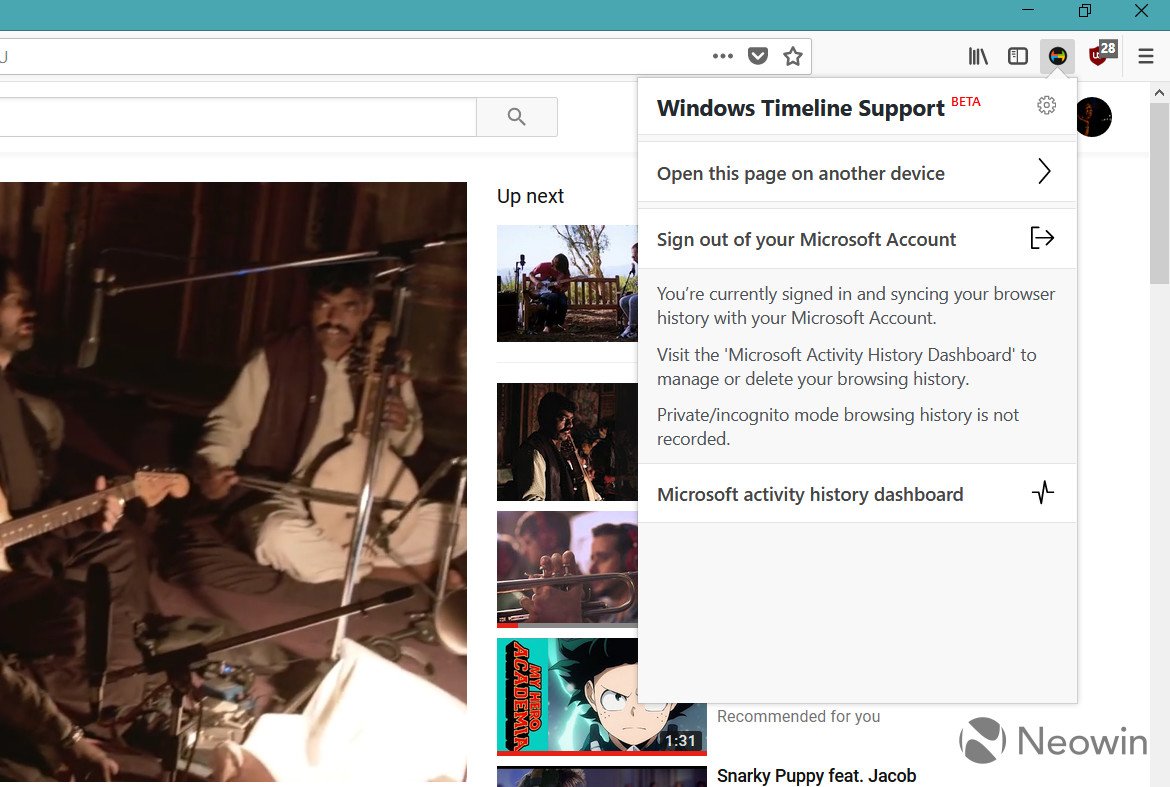Click the sign-out icon next to Microsoft Account
This screenshot has width=1170, height=787.
pyautogui.click(x=1042, y=238)
